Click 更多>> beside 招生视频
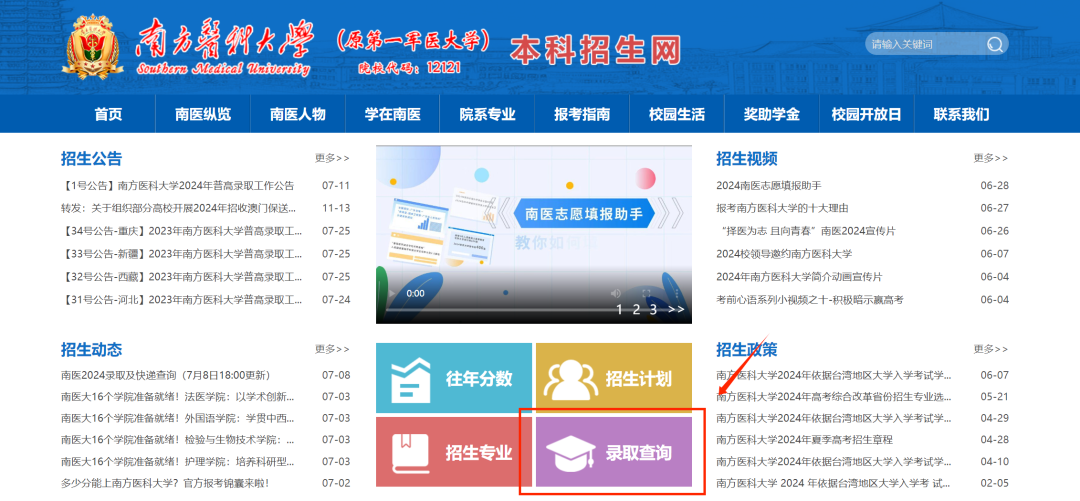This screenshot has width=1080, height=501. (990, 159)
